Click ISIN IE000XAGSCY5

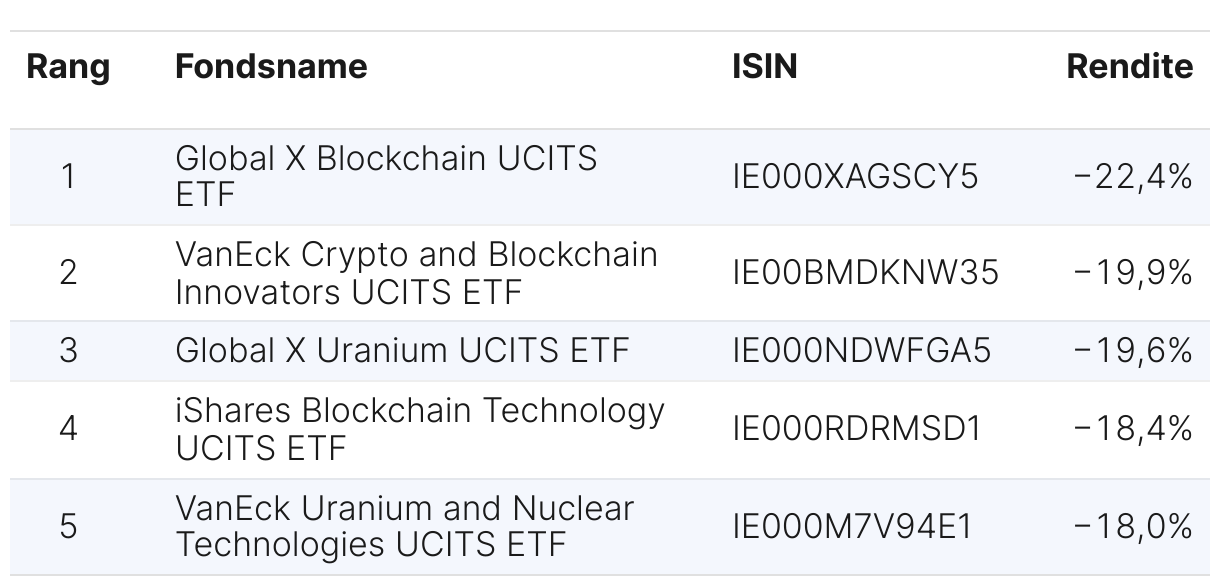855,177
